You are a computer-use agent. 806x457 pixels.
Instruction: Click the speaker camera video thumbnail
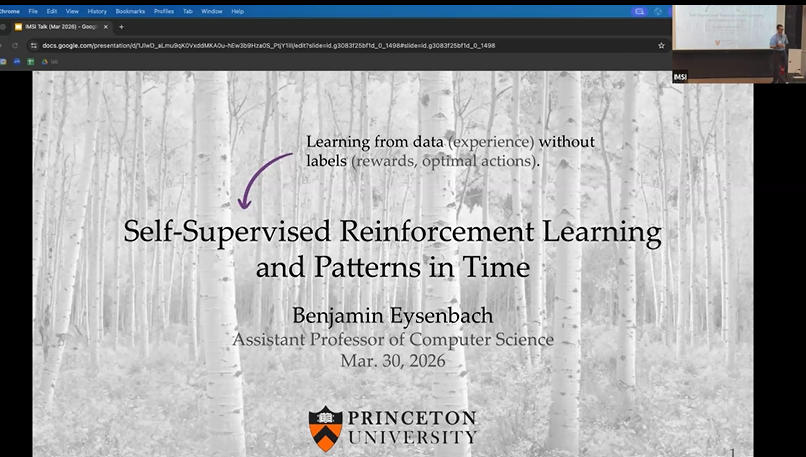pyautogui.click(x=739, y=44)
